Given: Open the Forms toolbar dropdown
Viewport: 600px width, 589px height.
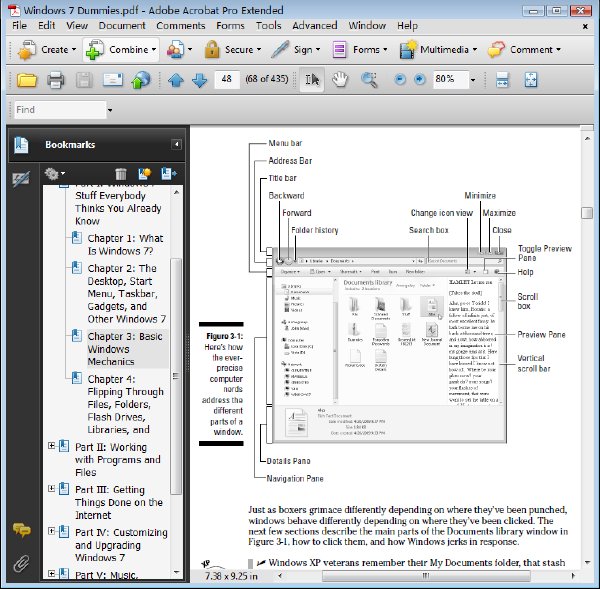Looking at the screenshot, I should point(360,50).
